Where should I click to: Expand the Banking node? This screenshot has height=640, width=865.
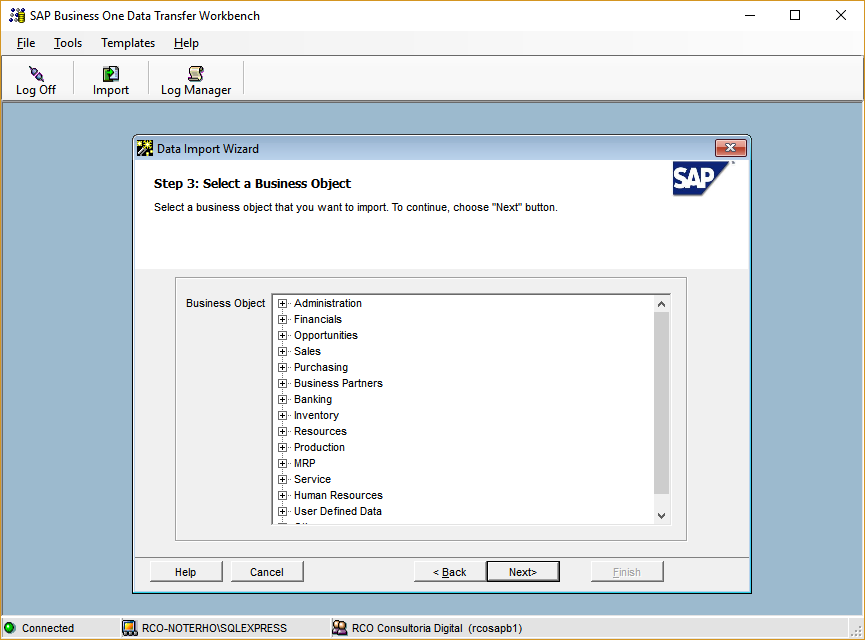(x=282, y=399)
